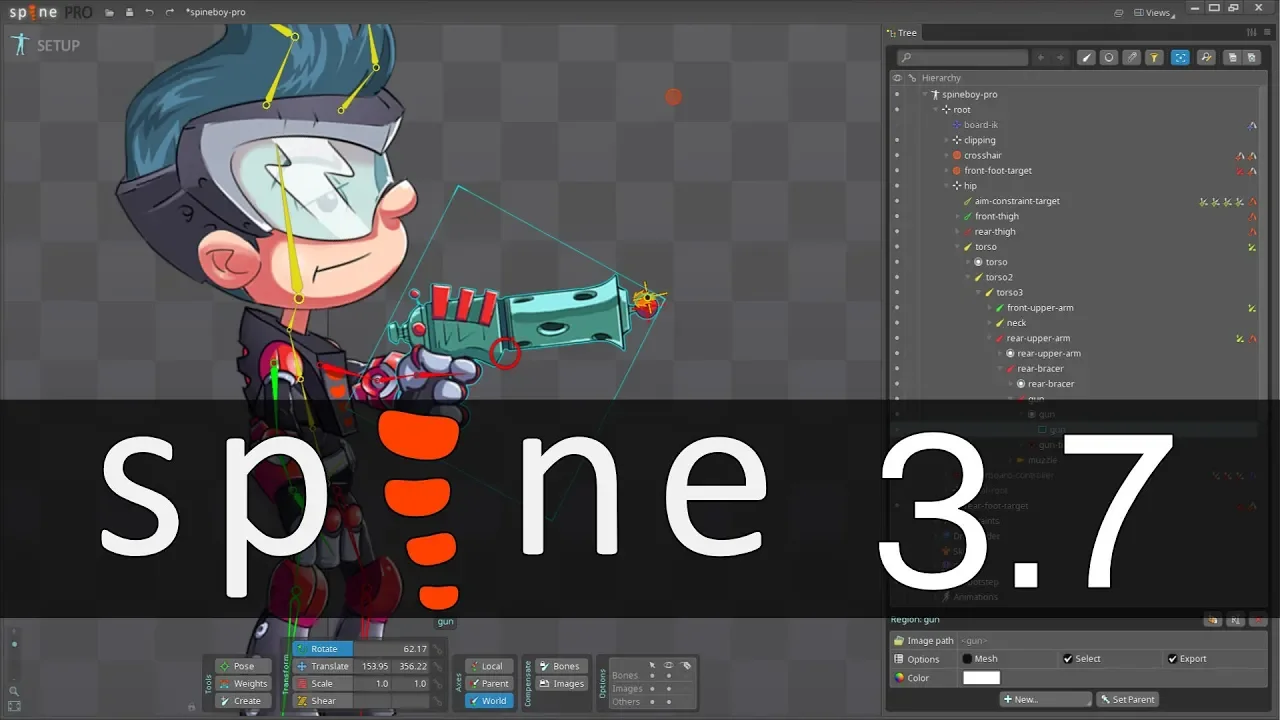
Task: Toggle visibility dot for spineboy-pro
Action: click(897, 94)
